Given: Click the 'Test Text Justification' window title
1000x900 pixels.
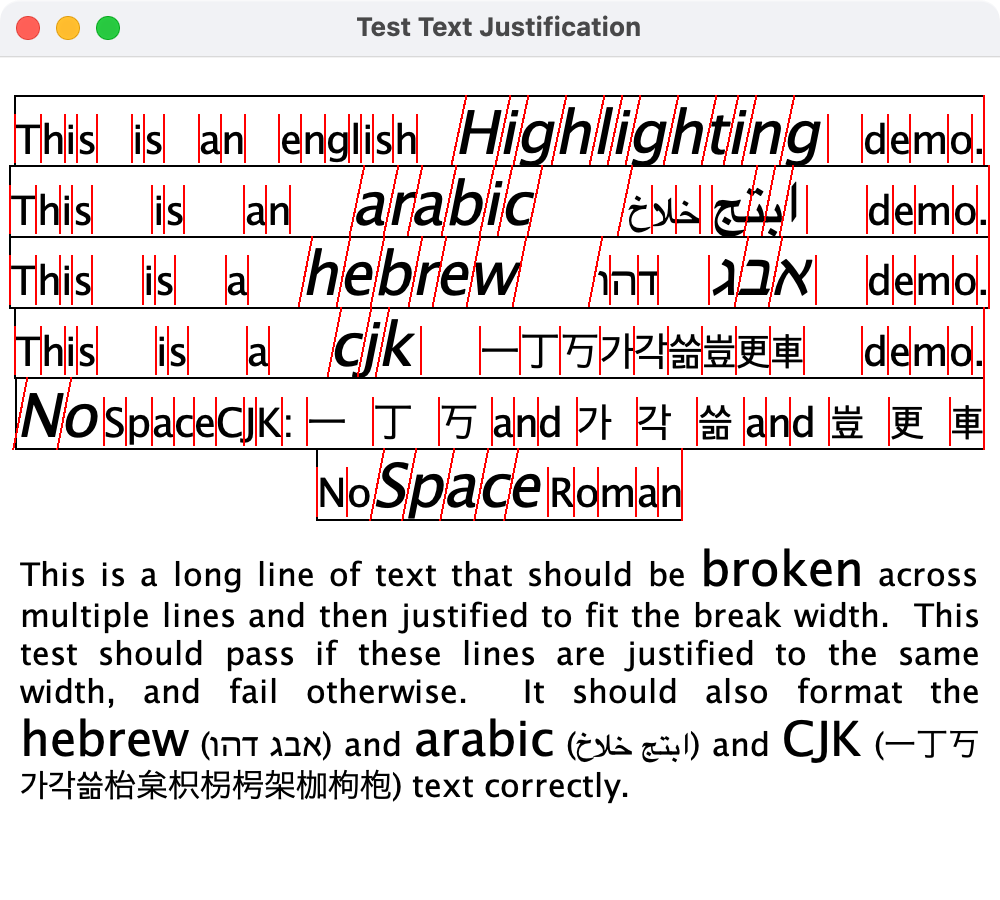Looking at the screenshot, I should coord(498,27).
